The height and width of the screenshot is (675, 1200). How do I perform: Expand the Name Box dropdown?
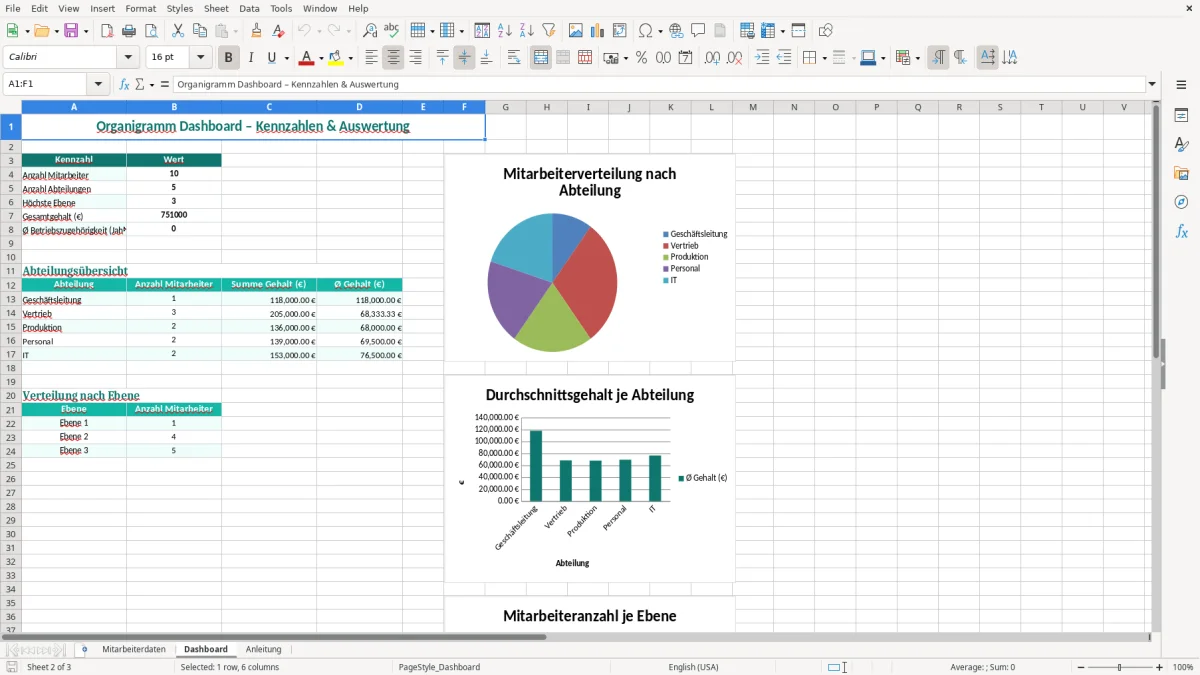[x=98, y=85]
